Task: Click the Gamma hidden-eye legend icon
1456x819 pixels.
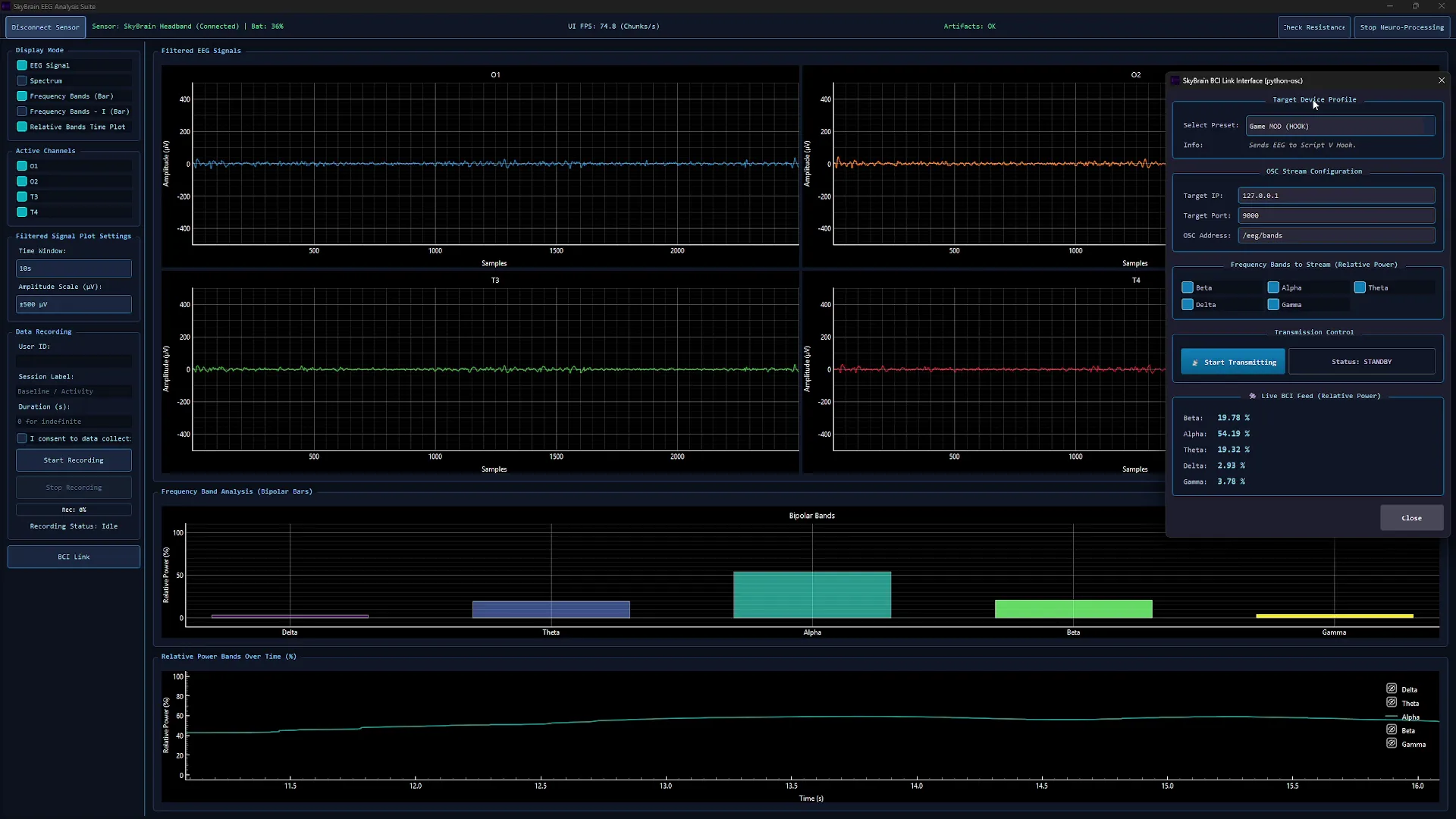Action: (1392, 743)
